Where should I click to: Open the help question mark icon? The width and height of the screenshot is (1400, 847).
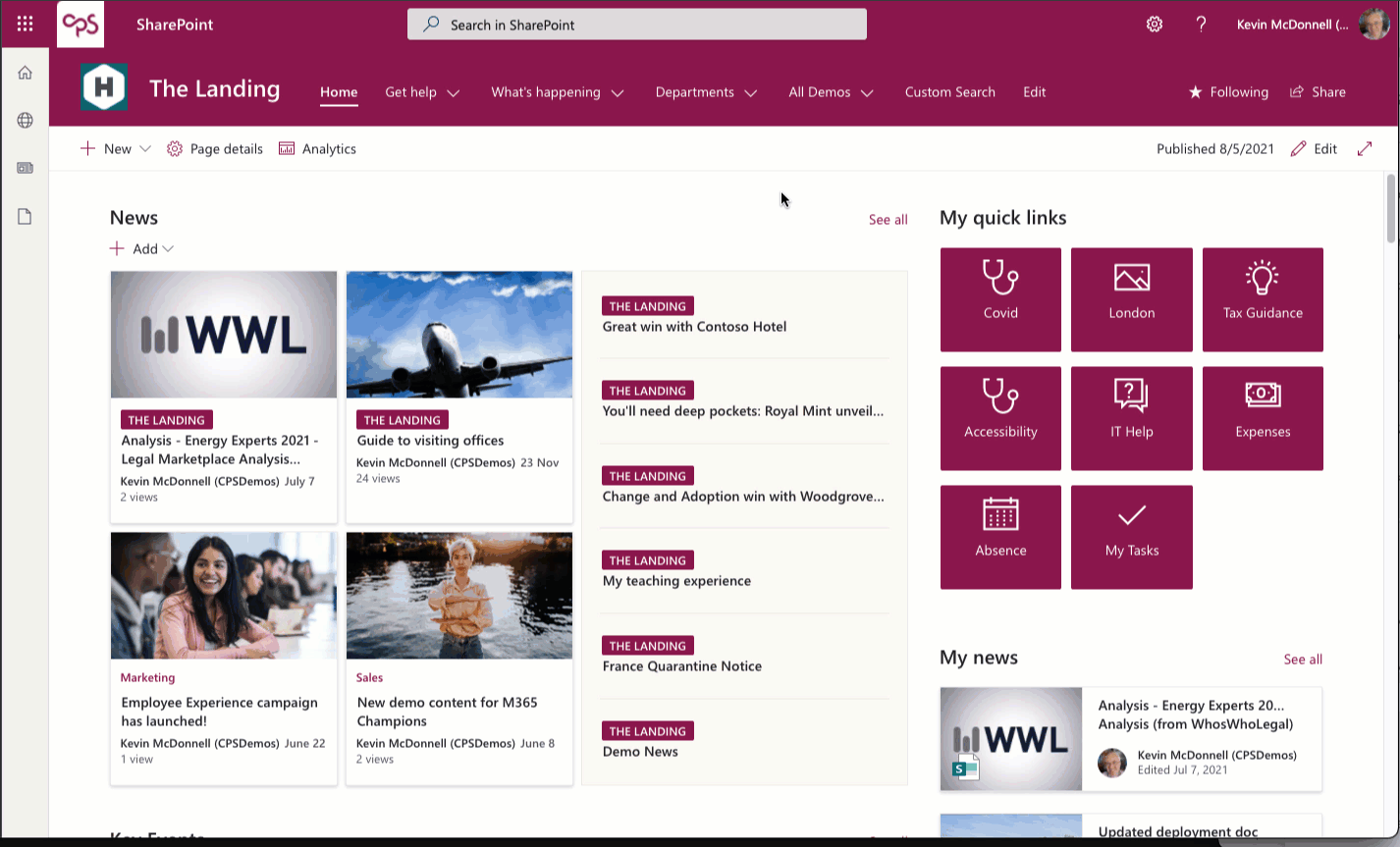1201,24
